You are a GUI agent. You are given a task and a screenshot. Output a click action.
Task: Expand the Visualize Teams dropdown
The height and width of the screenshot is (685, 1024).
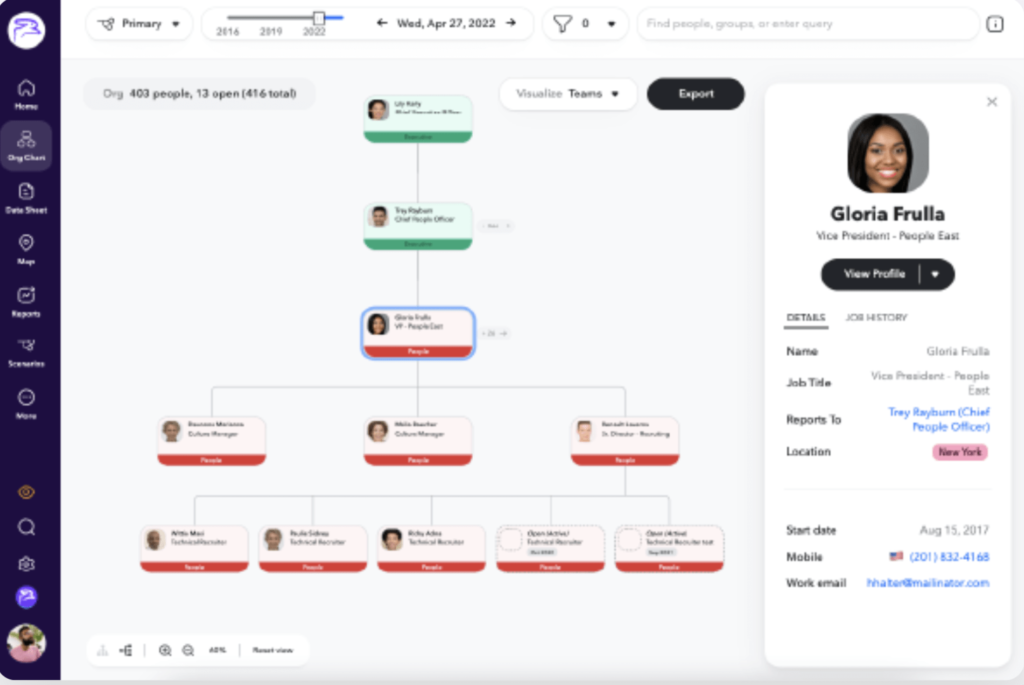coord(568,94)
